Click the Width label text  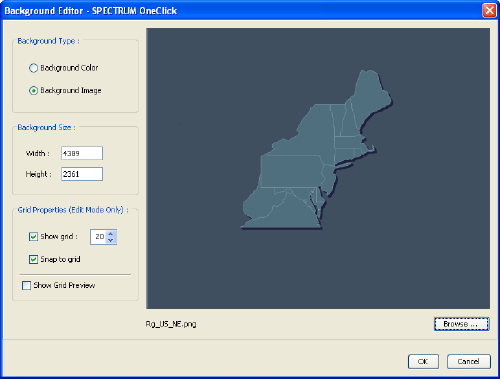(x=38, y=153)
